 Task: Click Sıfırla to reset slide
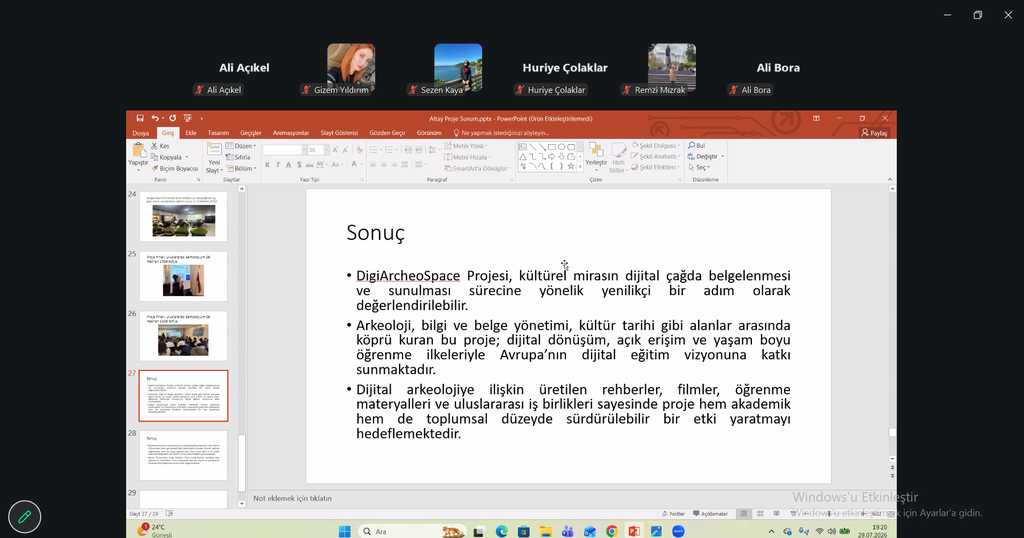tap(238, 157)
